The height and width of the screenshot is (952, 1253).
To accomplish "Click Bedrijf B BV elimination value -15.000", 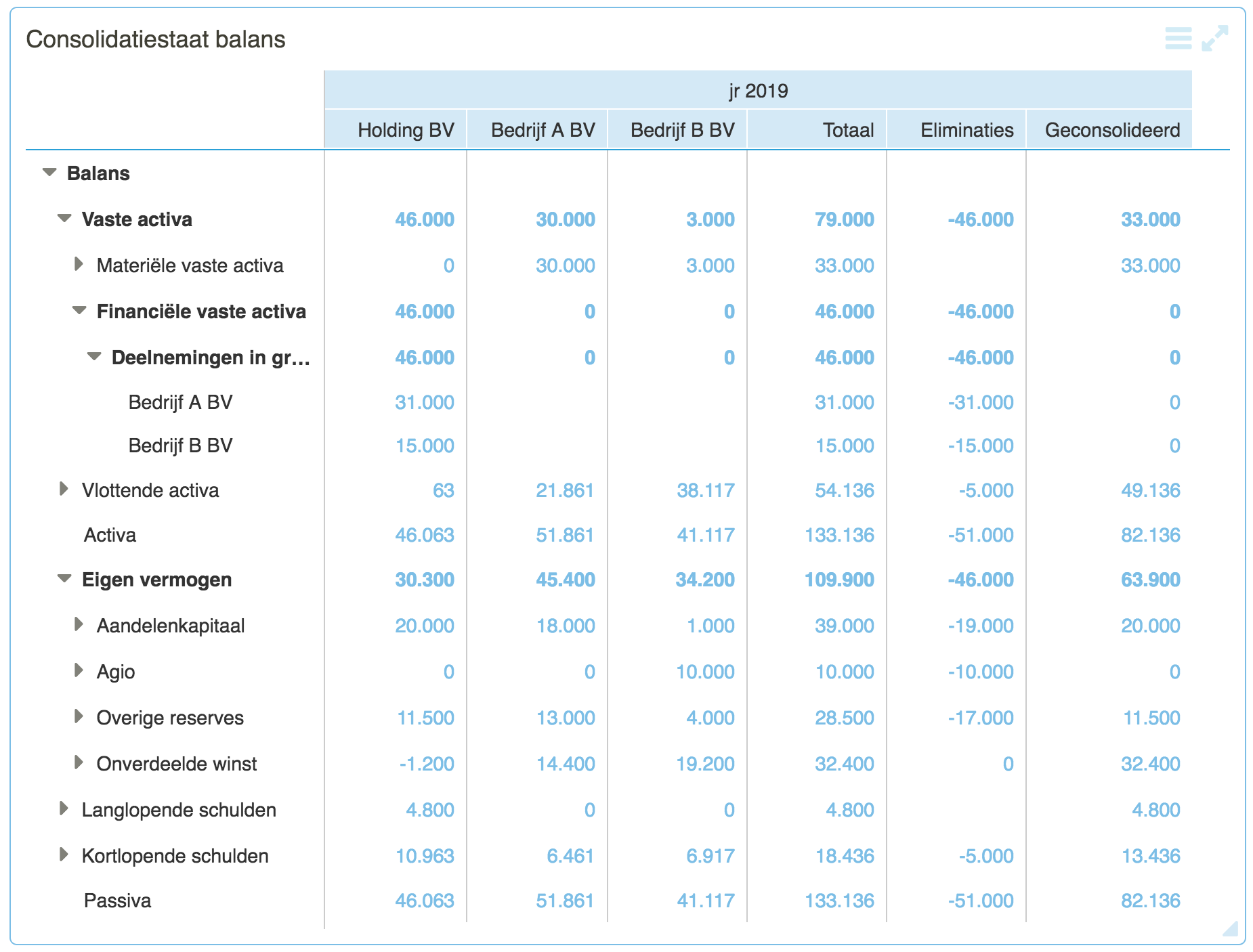I will pos(981,446).
